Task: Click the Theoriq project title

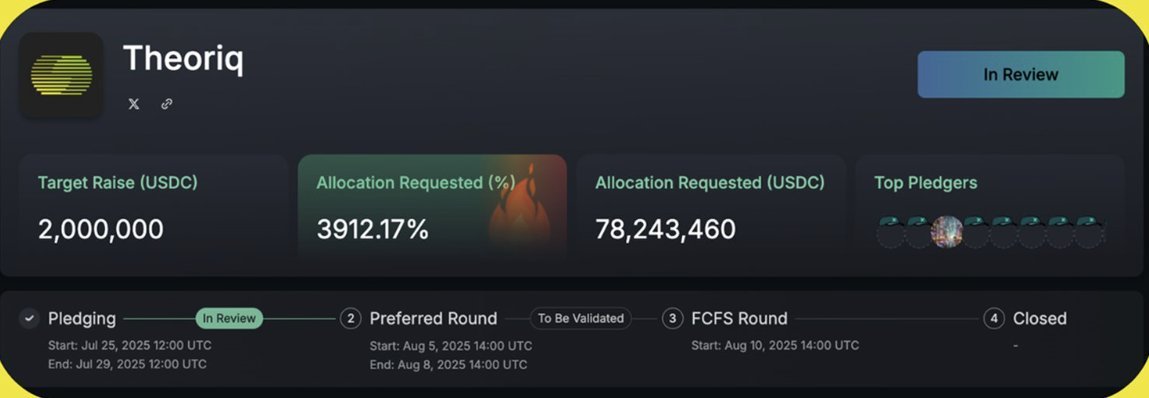Action: [183, 59]
